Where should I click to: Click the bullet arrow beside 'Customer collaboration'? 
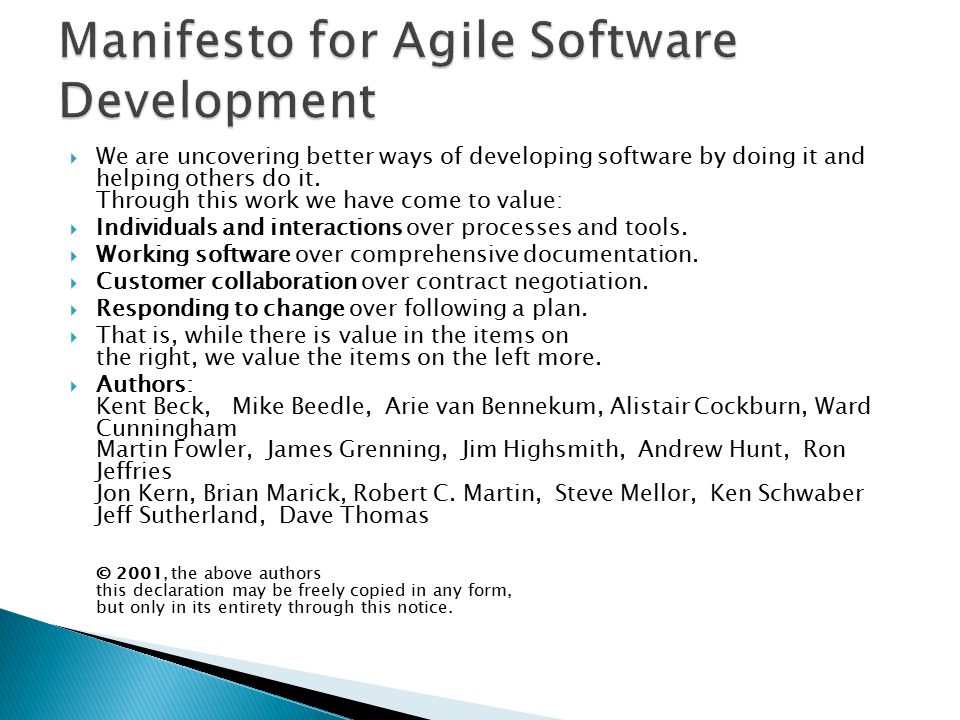[74, 283]
